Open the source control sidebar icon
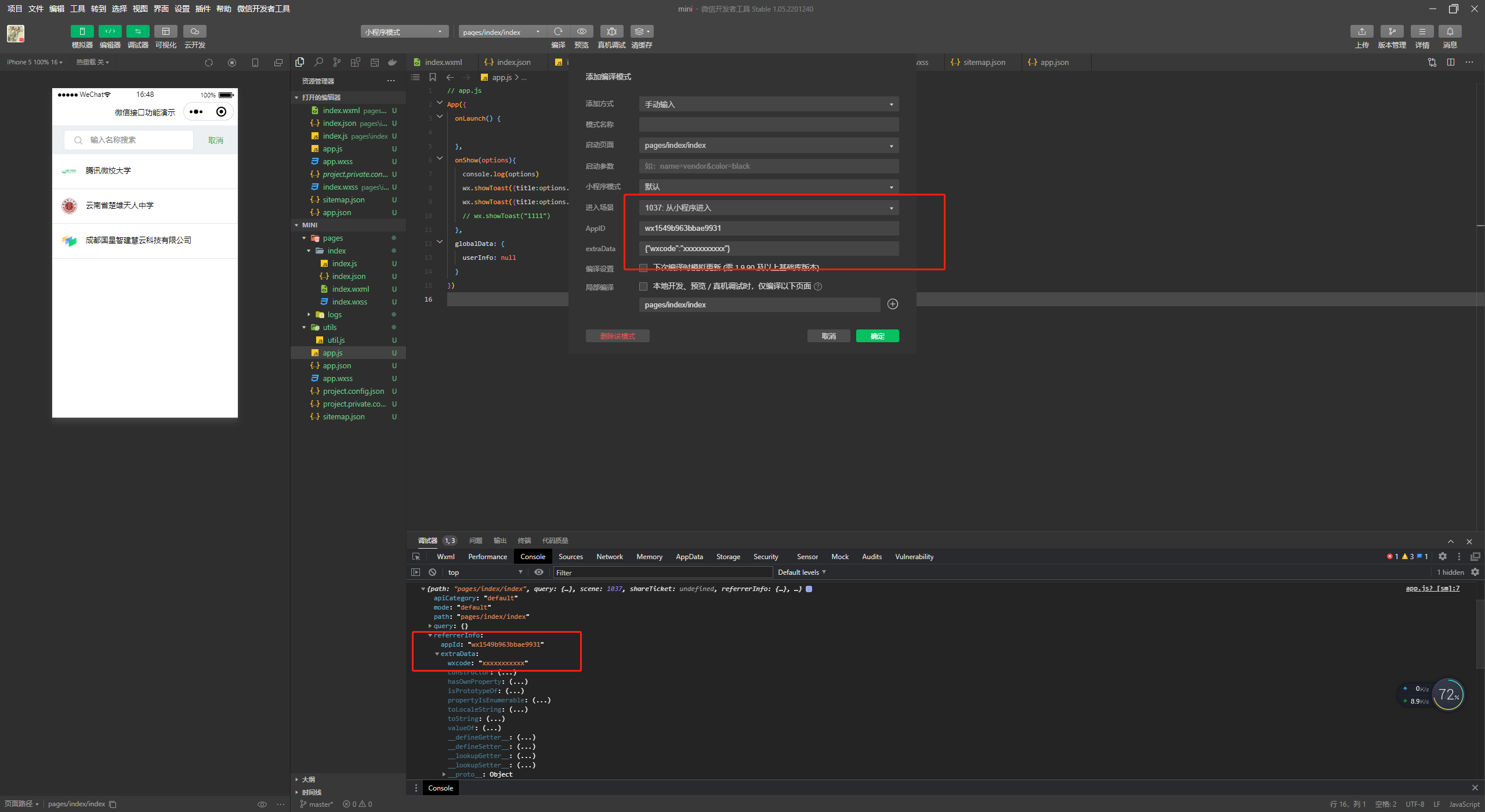Screen dimensions: 1485x812 tap(337, 62)
